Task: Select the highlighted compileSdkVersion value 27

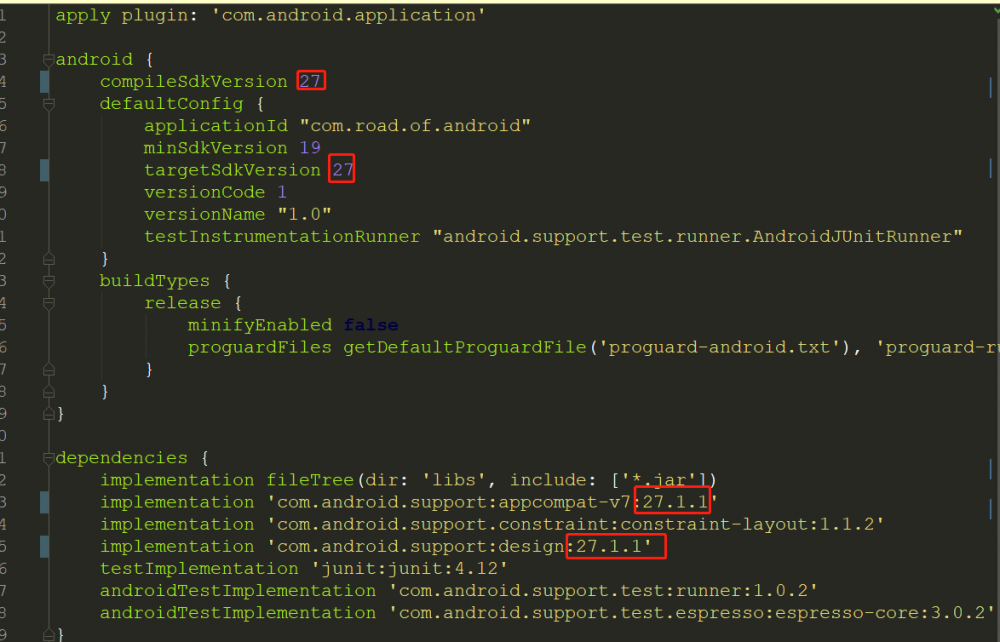Action: pyautogui.click(x=311, y=81)
